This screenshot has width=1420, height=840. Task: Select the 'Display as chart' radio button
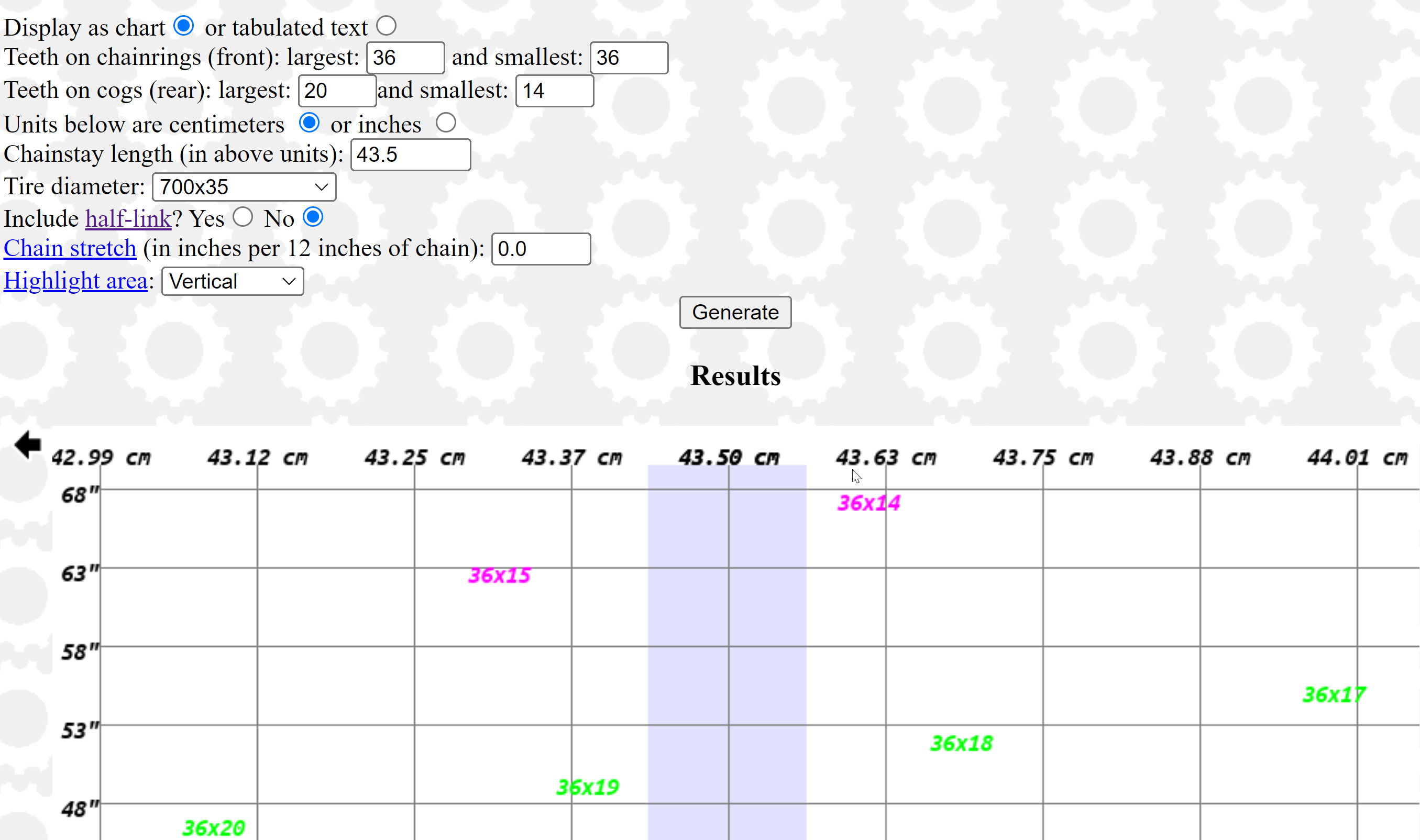183,26
